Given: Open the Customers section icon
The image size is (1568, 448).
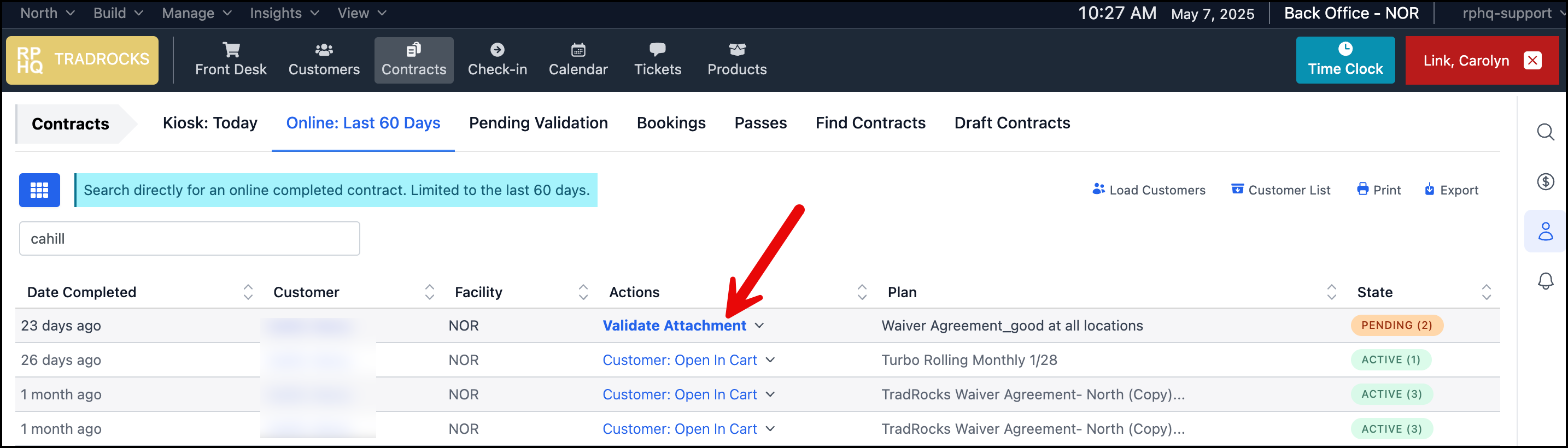Looking at the screenshot, I should tap(324, 50).
